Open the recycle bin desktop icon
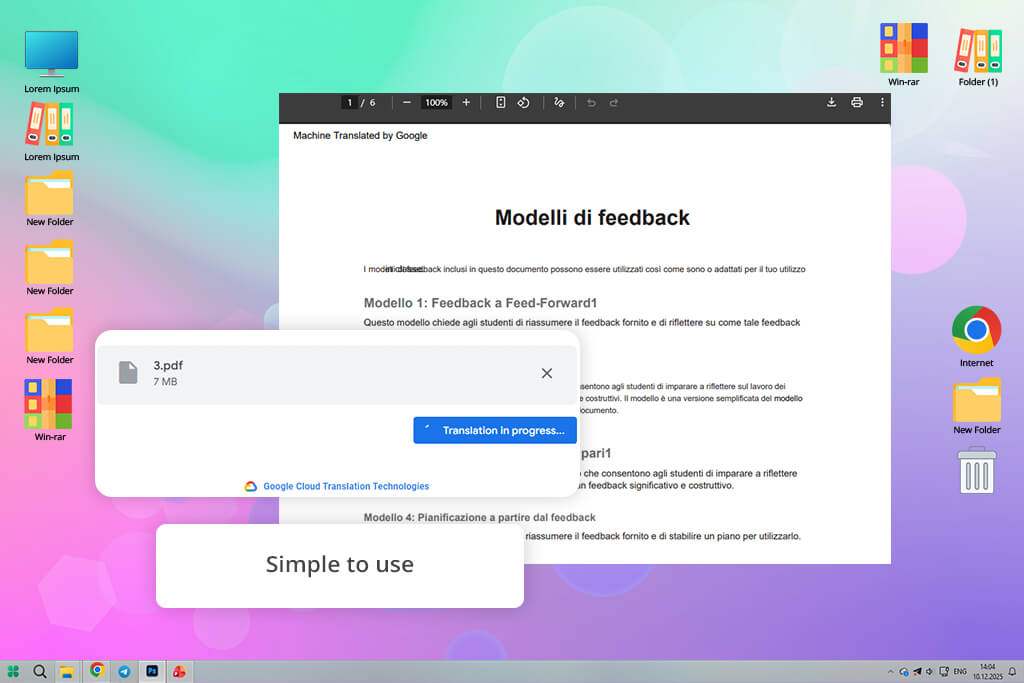Viewport: 1024px width, 683px height. click(977, 470)
